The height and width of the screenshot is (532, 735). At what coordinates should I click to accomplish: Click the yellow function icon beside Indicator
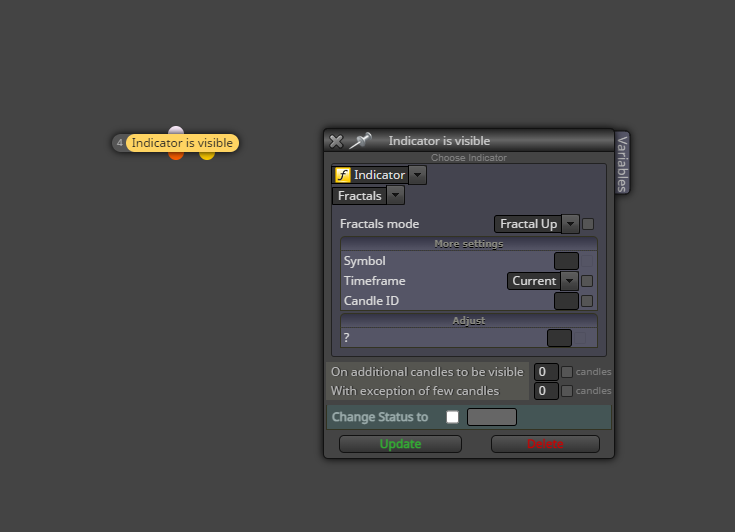click(x=343, y=175)
